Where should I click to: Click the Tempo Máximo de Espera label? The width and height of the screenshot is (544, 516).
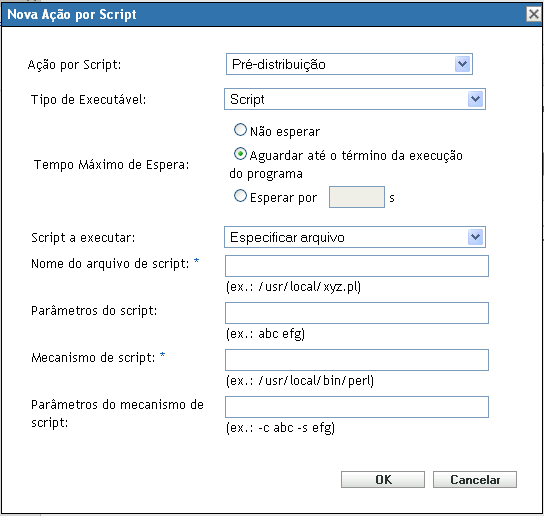(111, 164)
